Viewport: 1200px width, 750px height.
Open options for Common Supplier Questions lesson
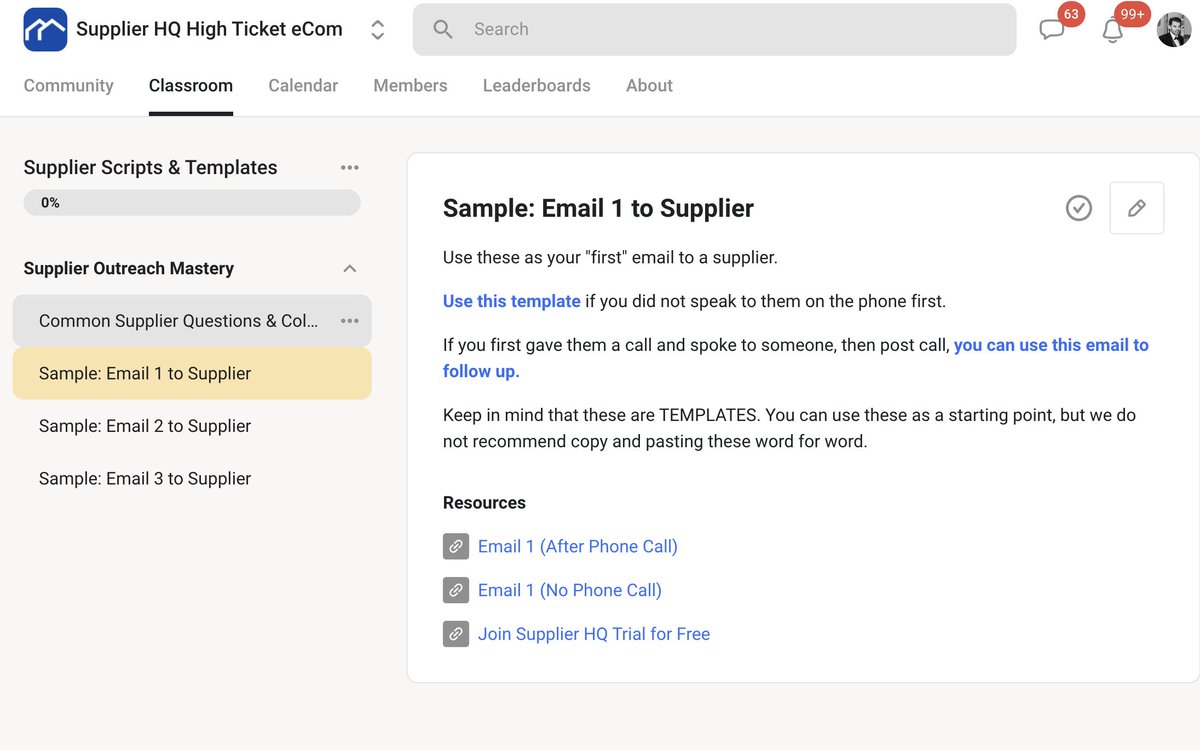click(349, 321)
